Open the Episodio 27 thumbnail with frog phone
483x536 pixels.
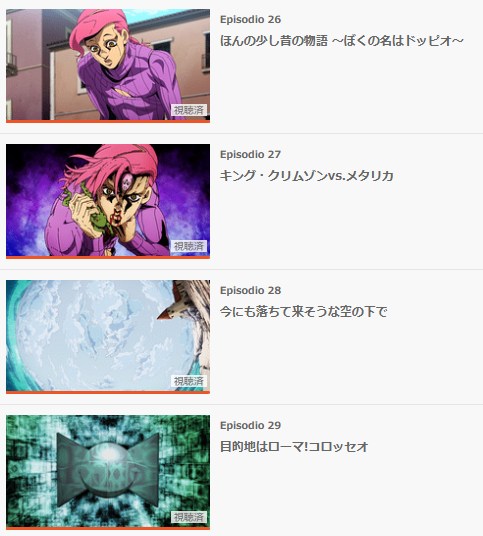pos(108,200)
